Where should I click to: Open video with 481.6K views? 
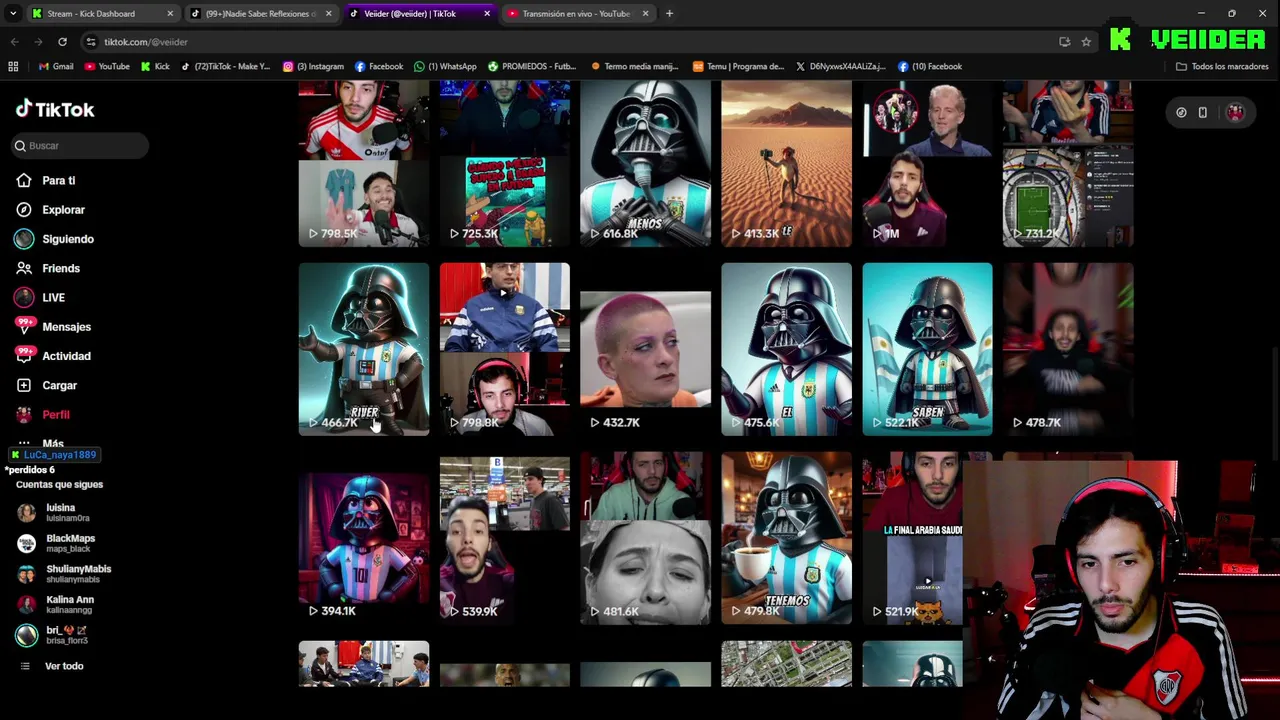(x=646, y=538)
